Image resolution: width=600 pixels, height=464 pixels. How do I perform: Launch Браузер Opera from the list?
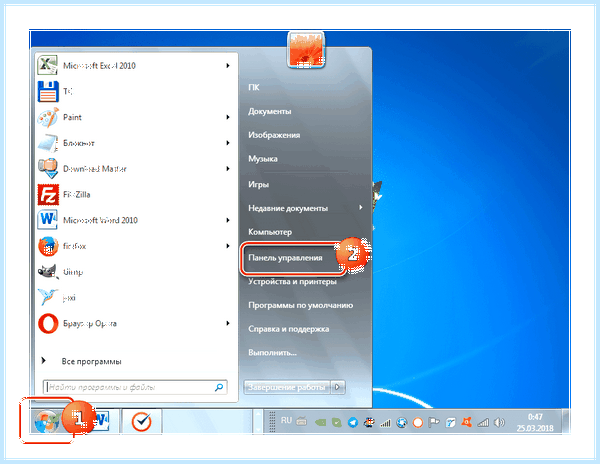click(136, 323)
